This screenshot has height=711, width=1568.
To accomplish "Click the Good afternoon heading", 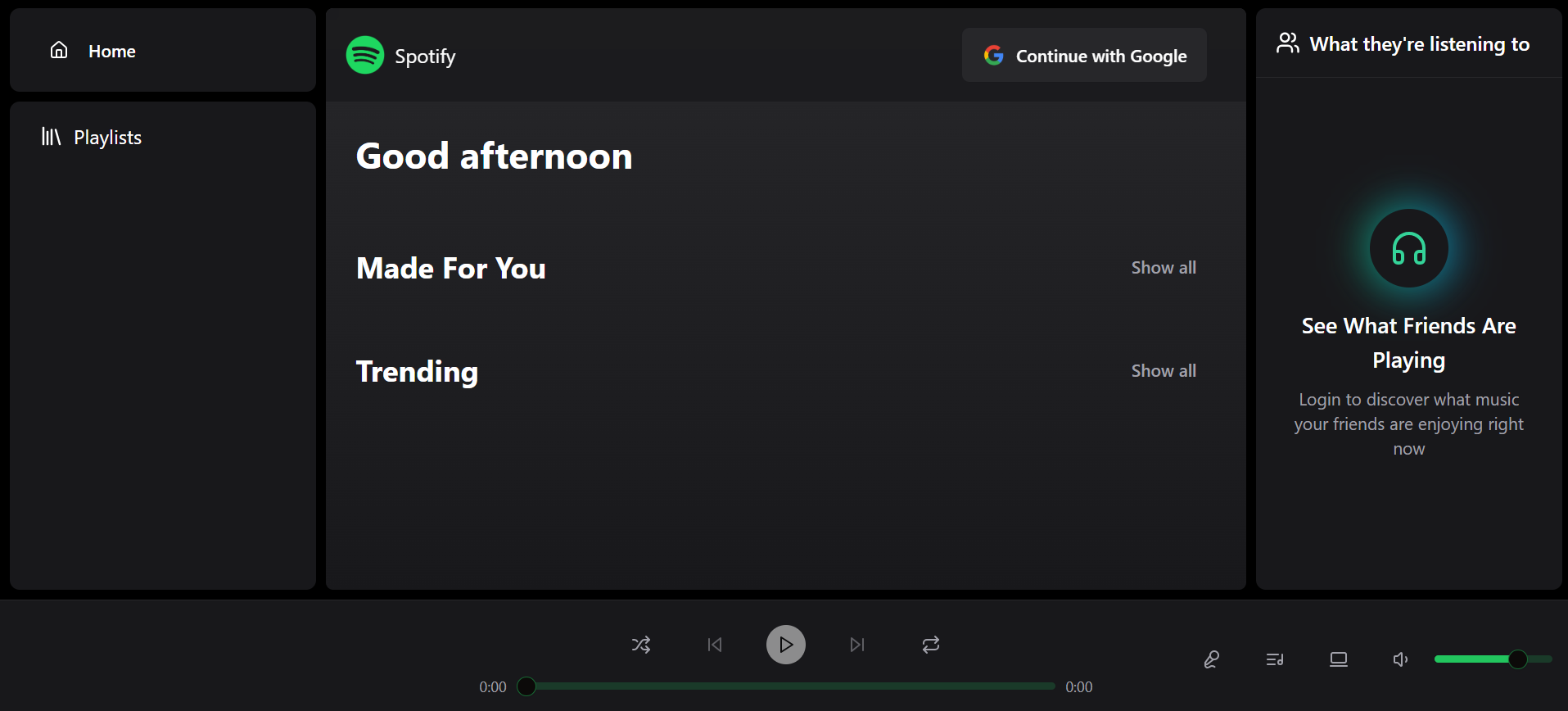I will click(x=494, y=156).
